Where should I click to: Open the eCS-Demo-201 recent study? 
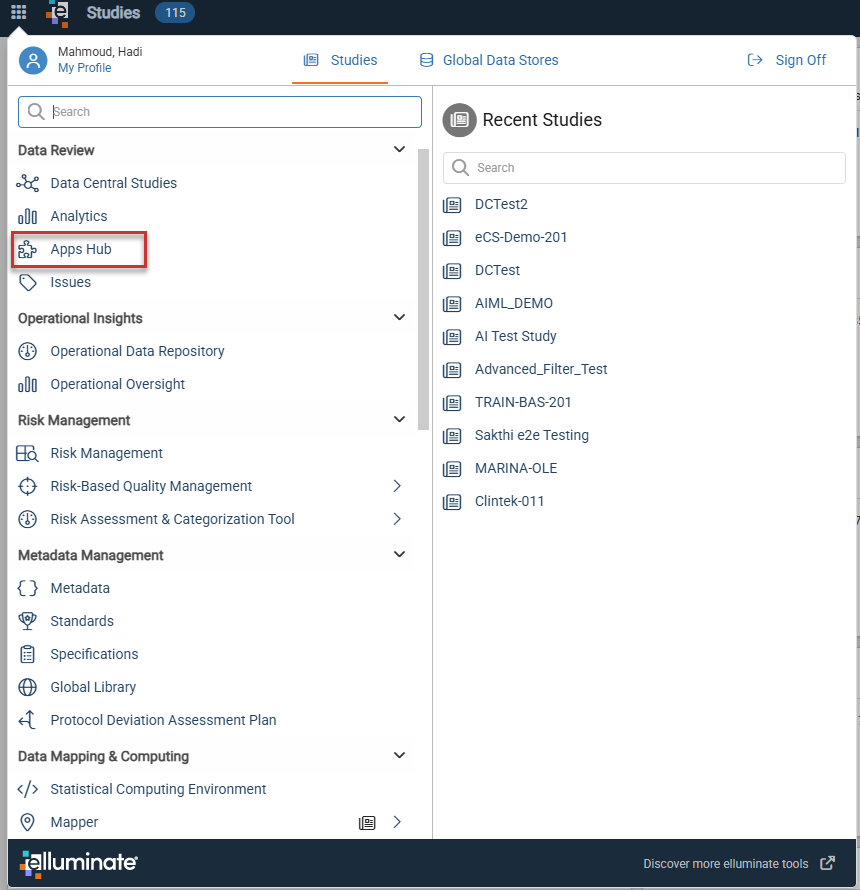coord(521,237)
